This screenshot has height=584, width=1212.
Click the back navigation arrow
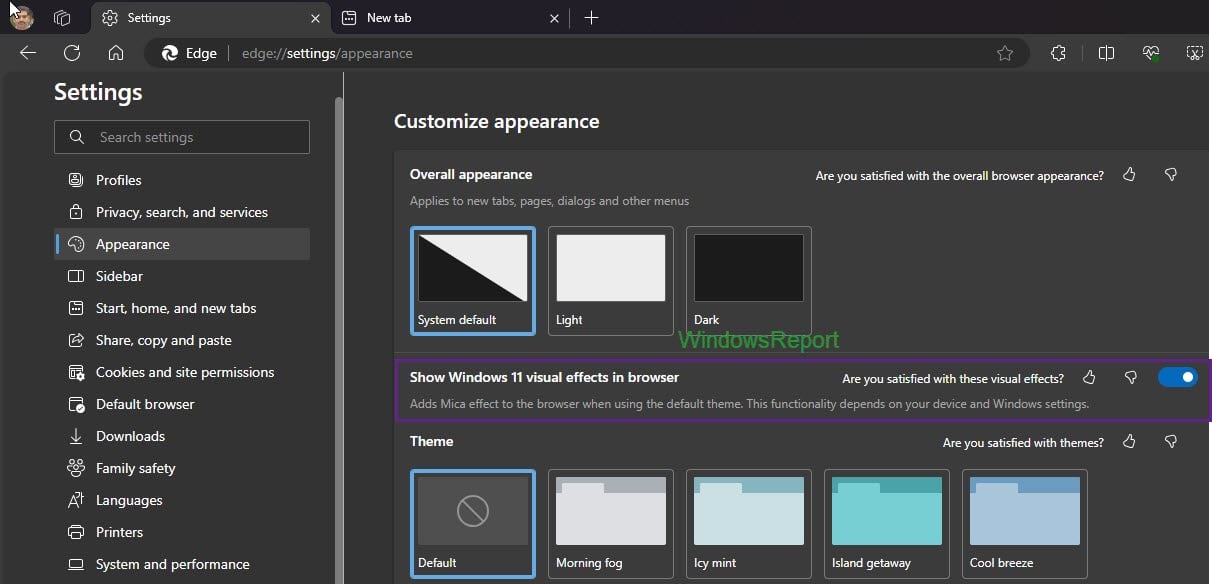point(28,53)
